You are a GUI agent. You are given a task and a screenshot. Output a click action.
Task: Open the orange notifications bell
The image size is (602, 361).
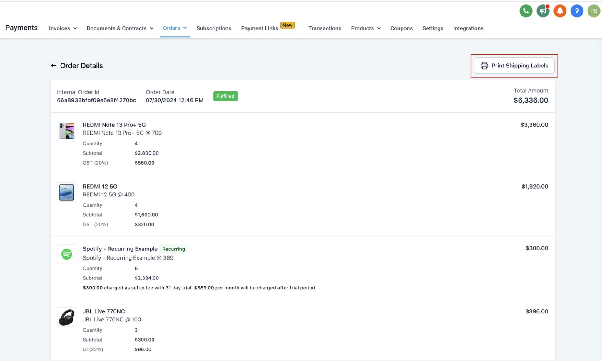coord(560,11)
